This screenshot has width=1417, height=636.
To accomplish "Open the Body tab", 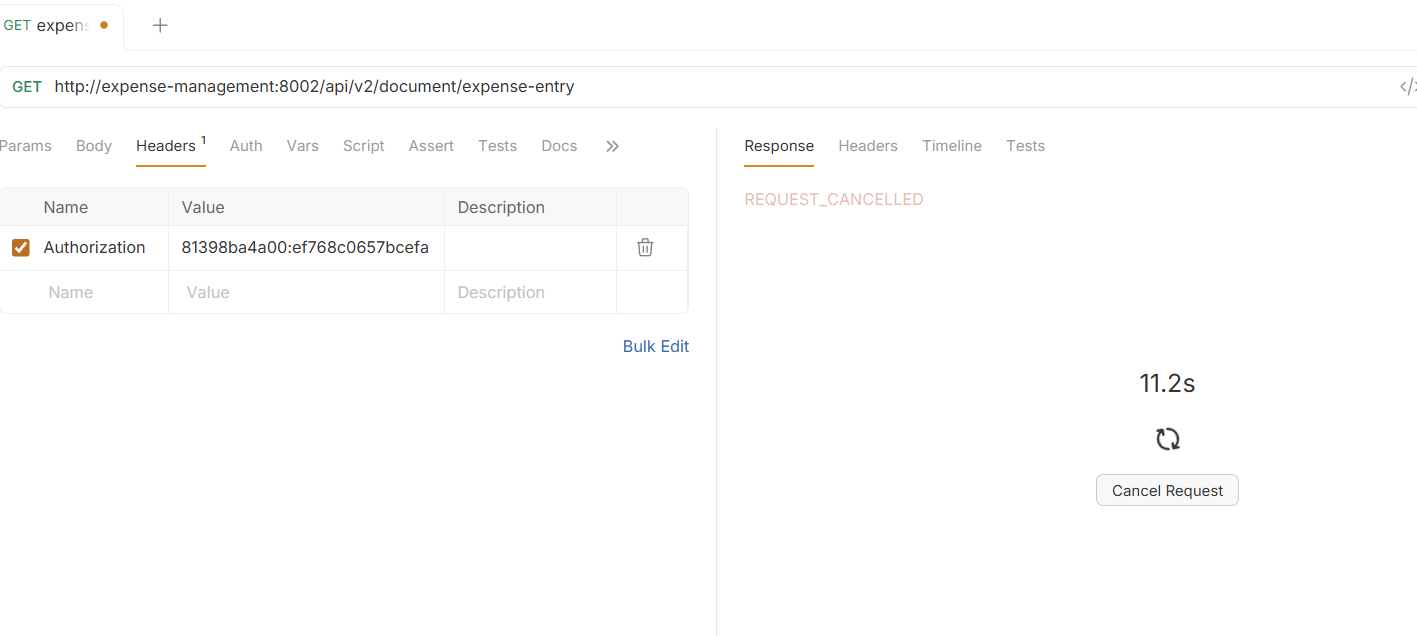I will point(94,146).
